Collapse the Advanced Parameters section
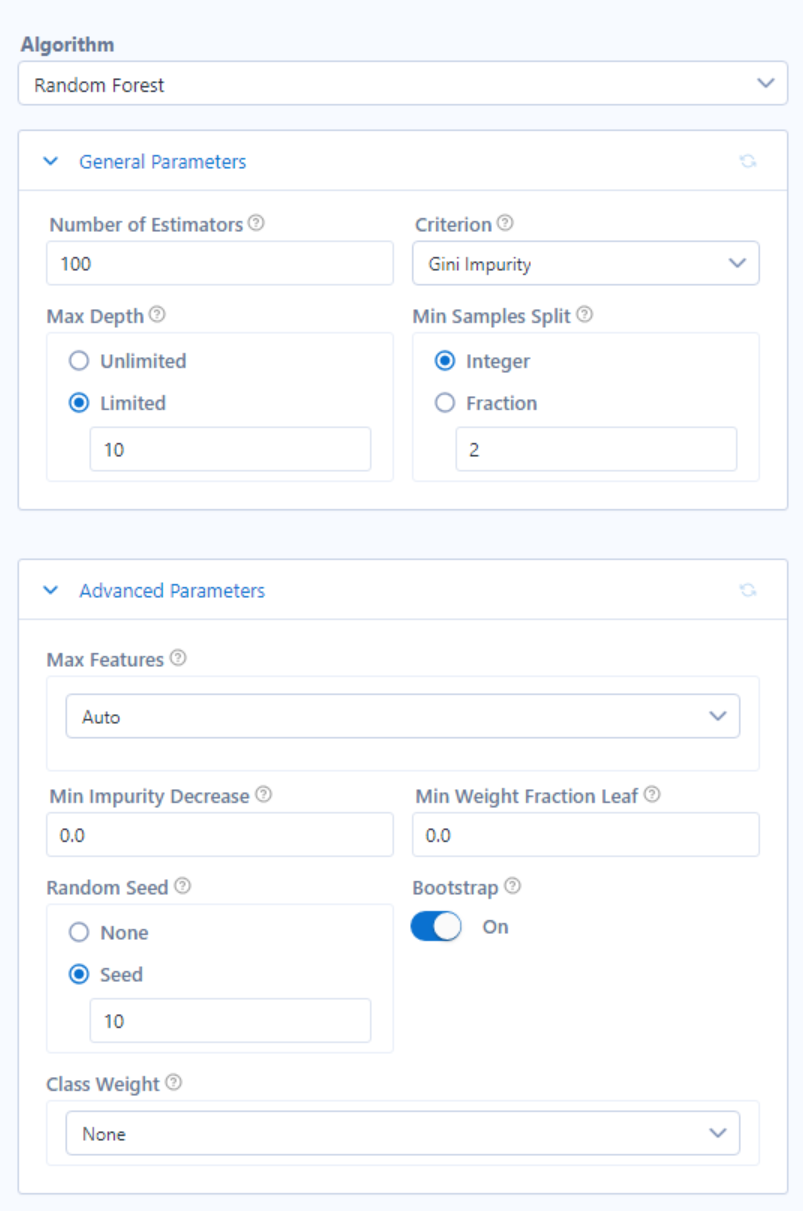The image size is (803, 1211). click(51, 590)
